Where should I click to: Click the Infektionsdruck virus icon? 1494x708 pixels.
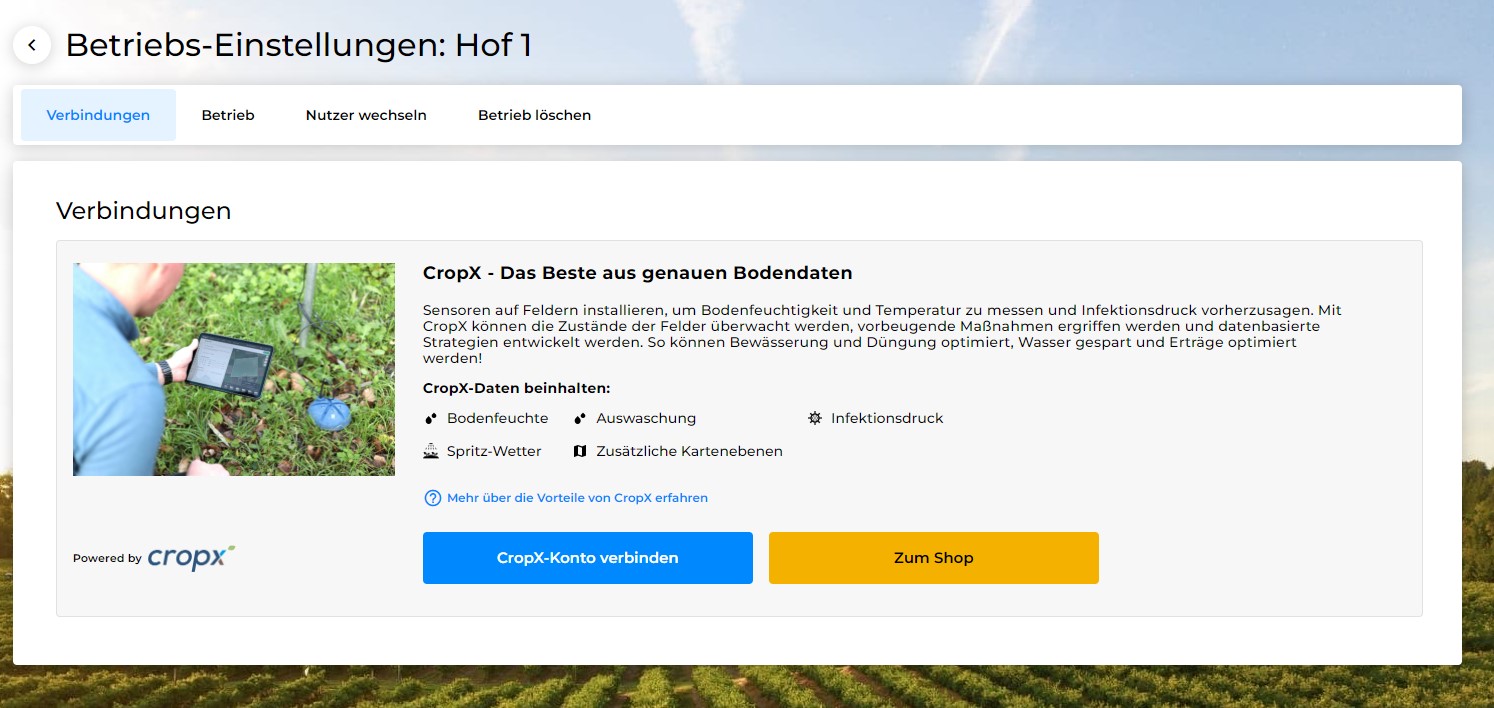pos(815,418)
